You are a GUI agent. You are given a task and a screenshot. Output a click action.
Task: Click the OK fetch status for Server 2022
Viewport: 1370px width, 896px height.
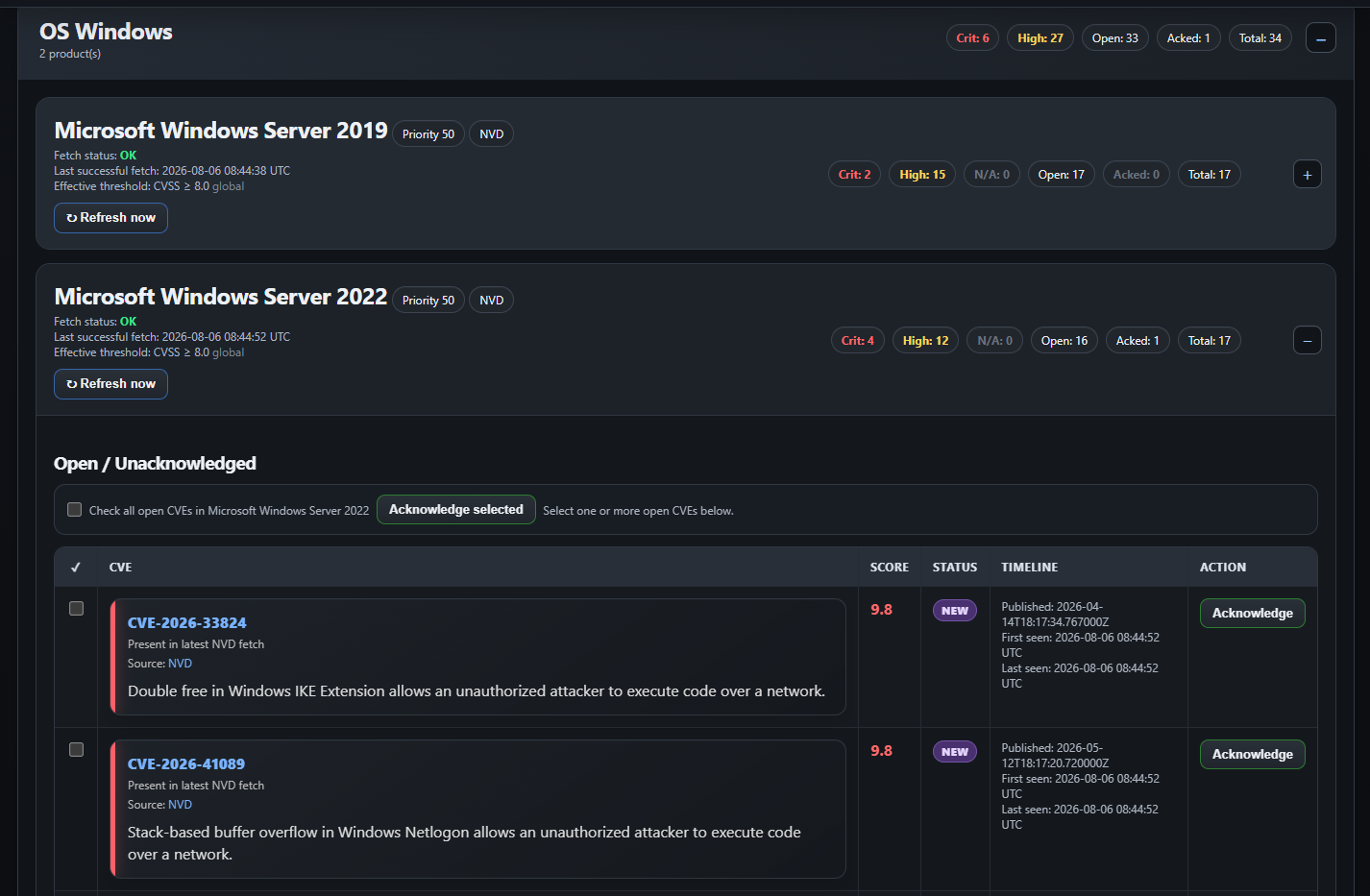click(x=128, y=322)
